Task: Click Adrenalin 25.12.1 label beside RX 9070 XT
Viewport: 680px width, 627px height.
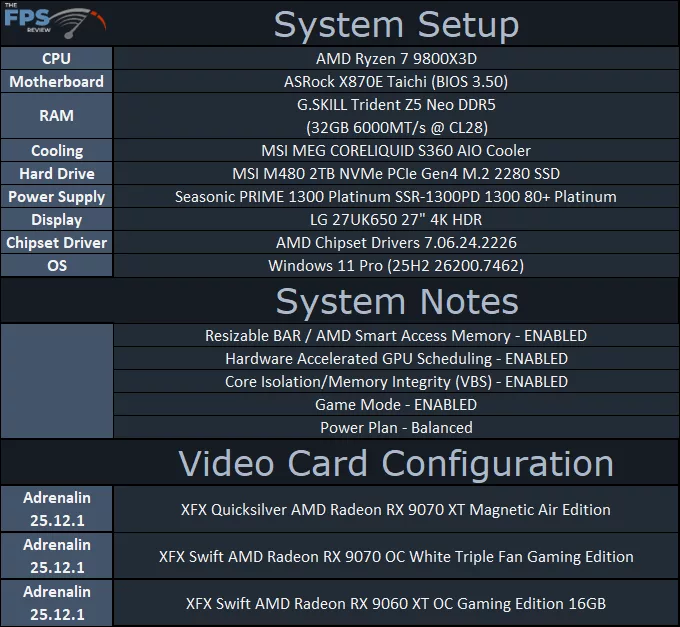Action: coord(56,509)
